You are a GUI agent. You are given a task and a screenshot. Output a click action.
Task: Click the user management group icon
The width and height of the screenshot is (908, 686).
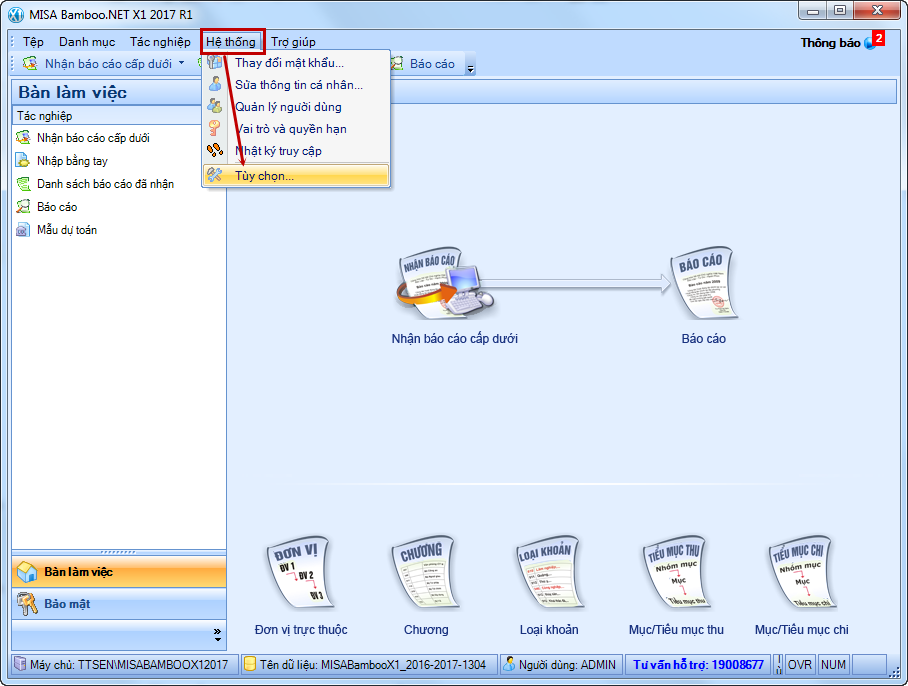(x=215, y=107)
